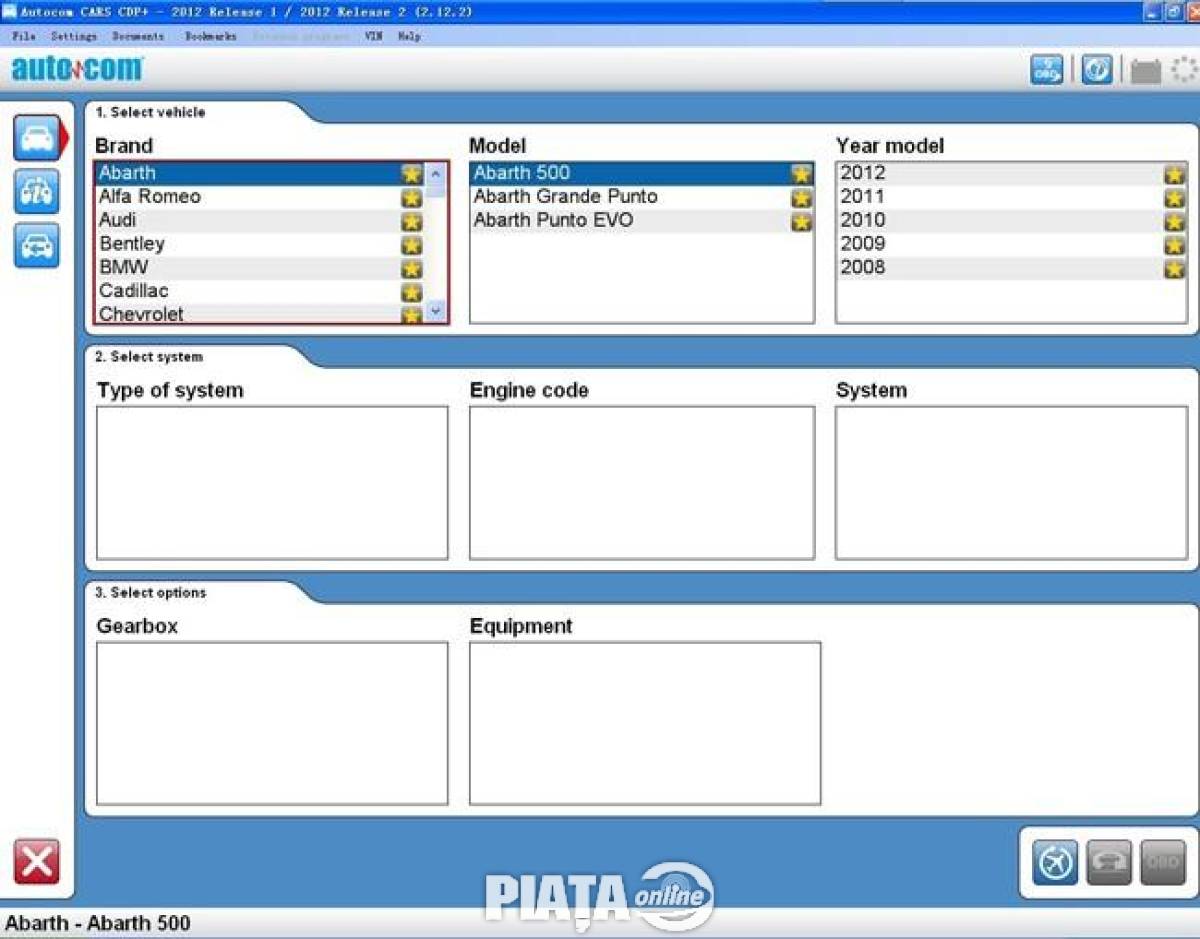The height and width of the screenshot is (939, 1200).
Task: Select year model 2011
Action: (1011, 197)
